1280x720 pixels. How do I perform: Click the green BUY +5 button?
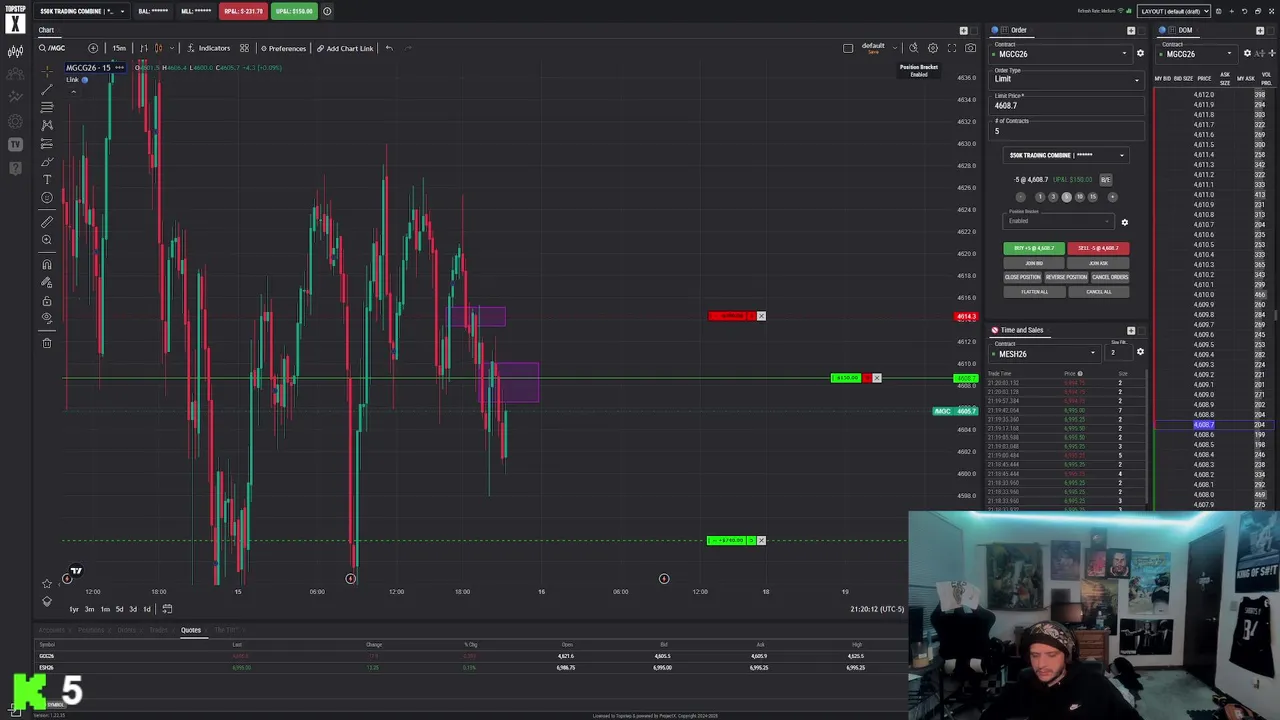(1034, 248)
